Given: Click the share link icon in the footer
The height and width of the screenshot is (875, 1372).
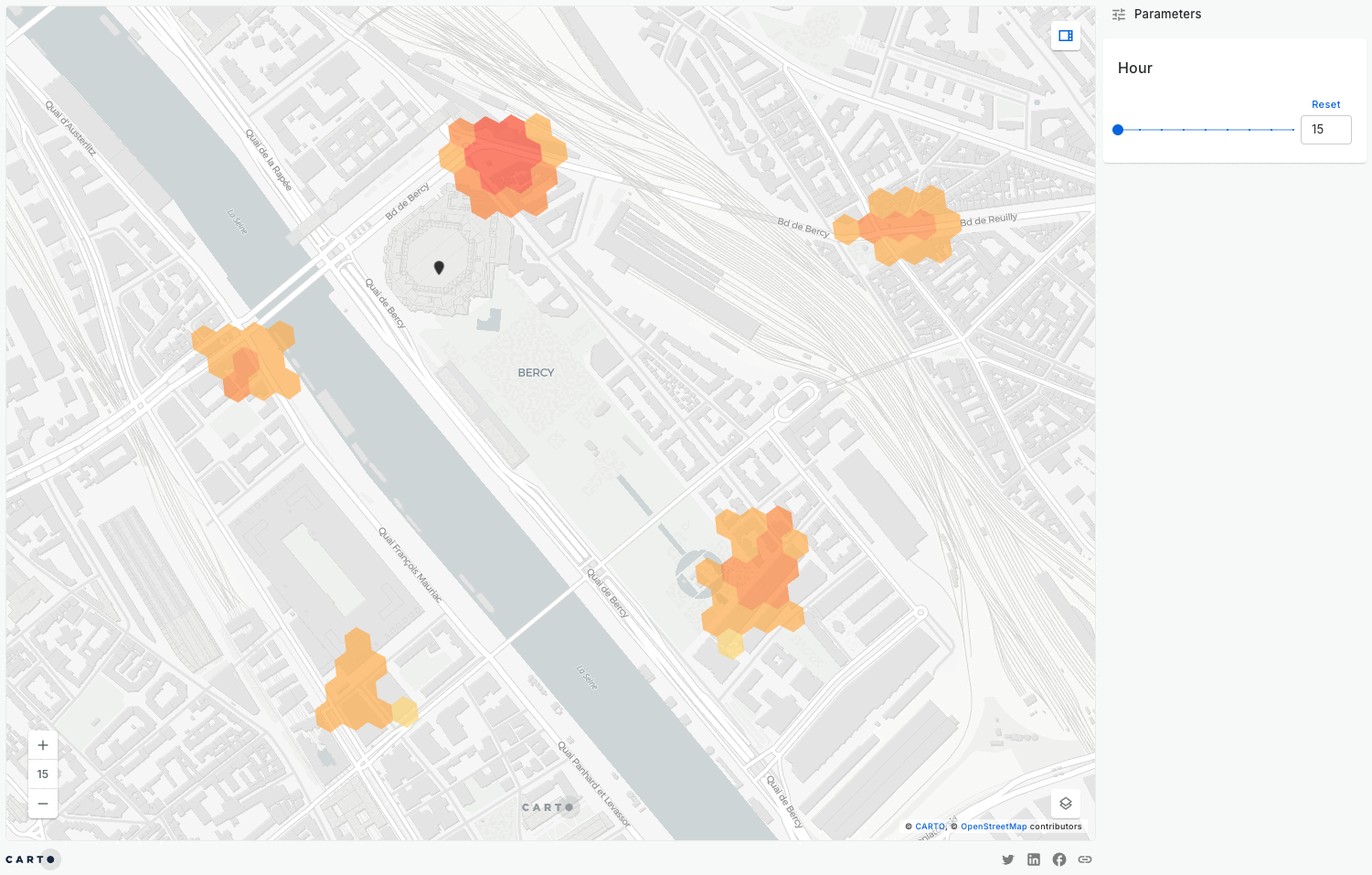Looking at the screenshot, I should 1084,859.
